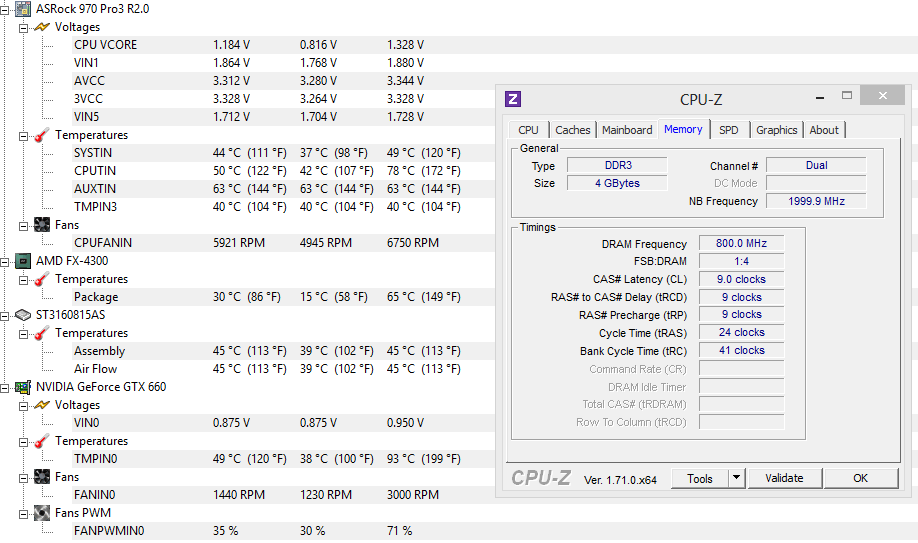Click the 4 GBytes Size field
Image resolution: width=918 pixels, height=543 pixels.
tap(618, 183)
